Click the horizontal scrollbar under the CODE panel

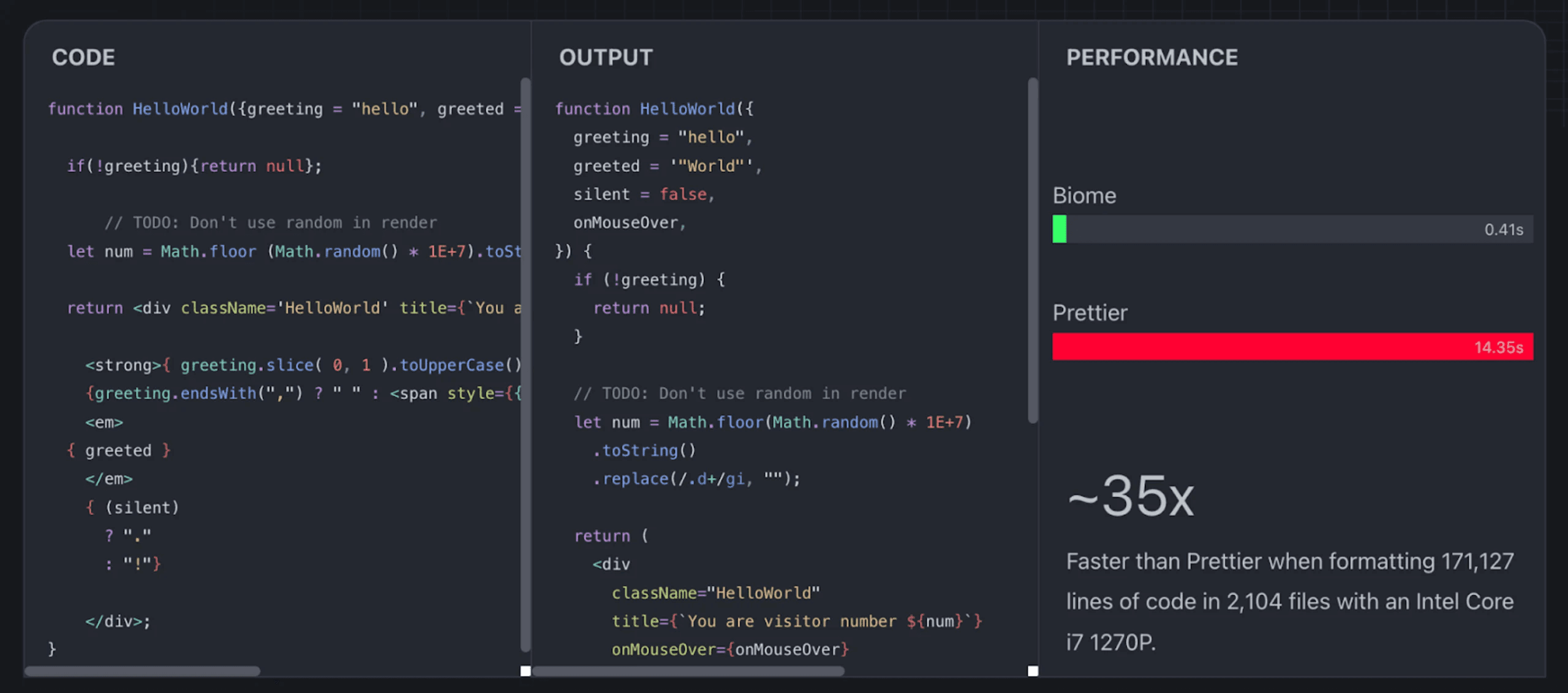tap(144, 671)
